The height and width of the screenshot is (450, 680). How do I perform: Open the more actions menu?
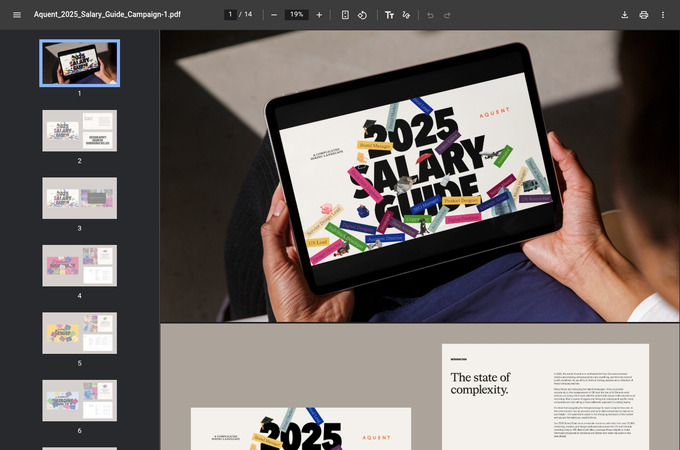pos(663,15)
